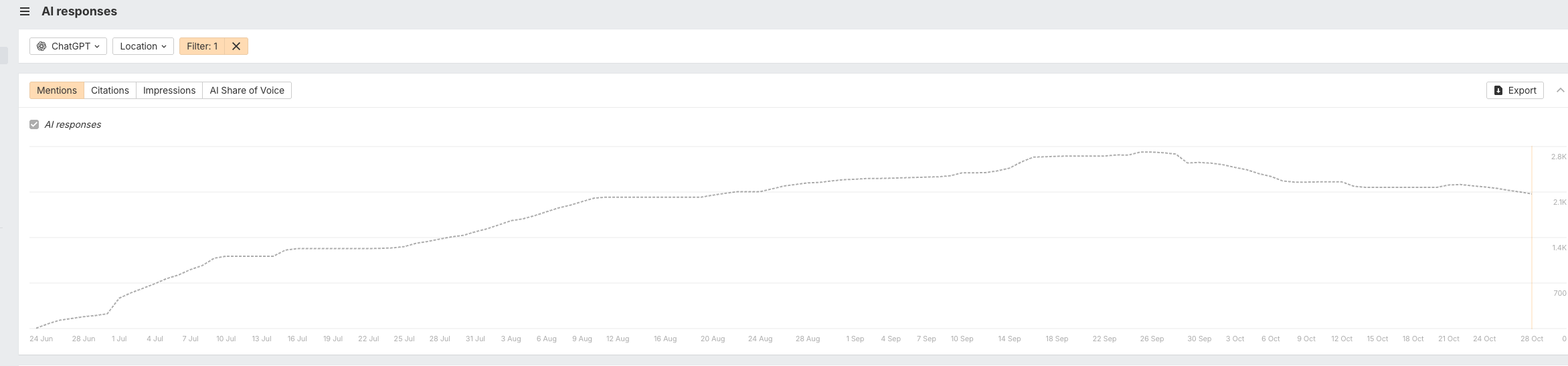1568x366 pixels.
Task: Switch to the Citations tab
Action: (x=110, y=90)
